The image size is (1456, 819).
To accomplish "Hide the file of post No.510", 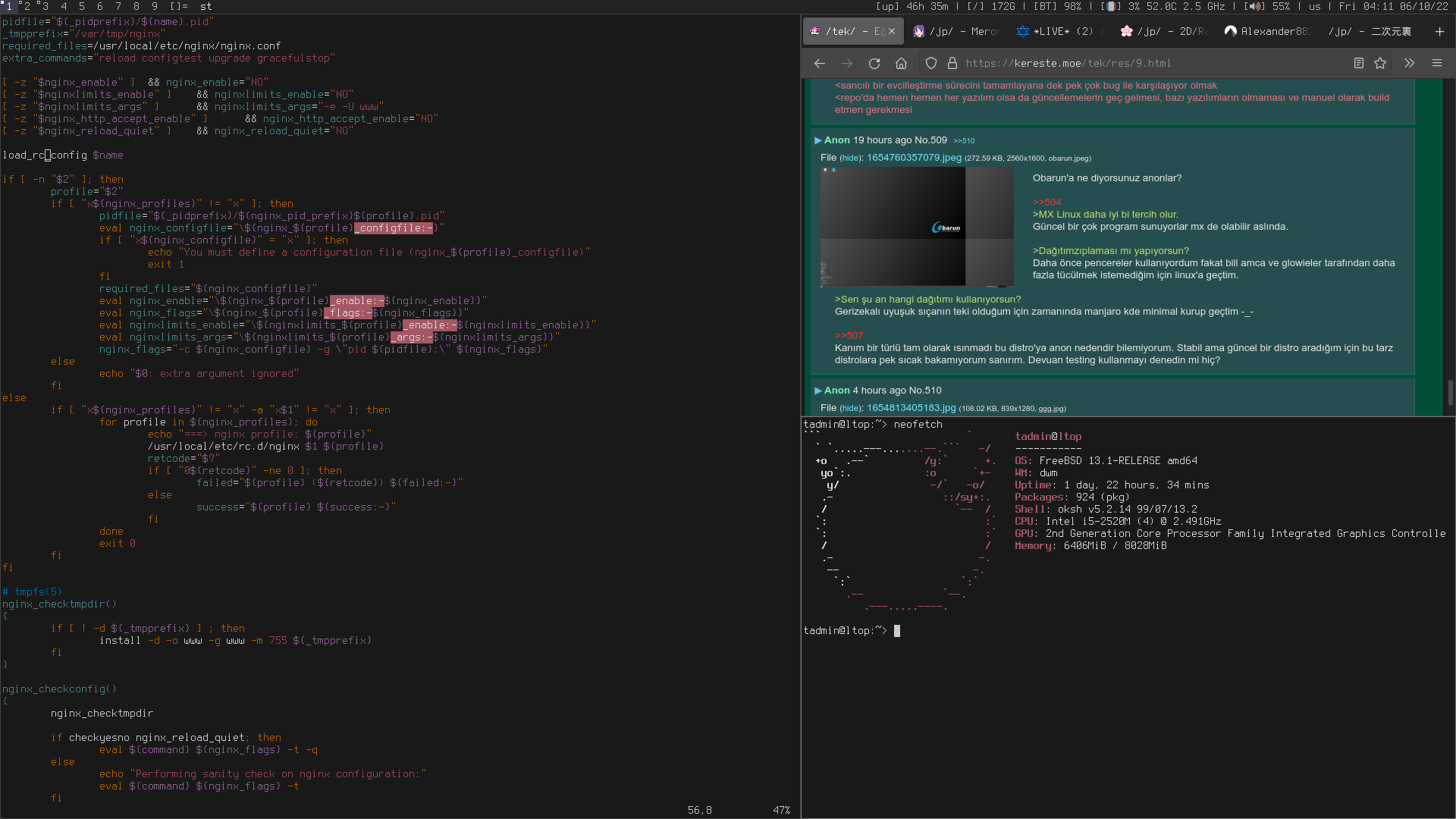I will tap(851, 409).
